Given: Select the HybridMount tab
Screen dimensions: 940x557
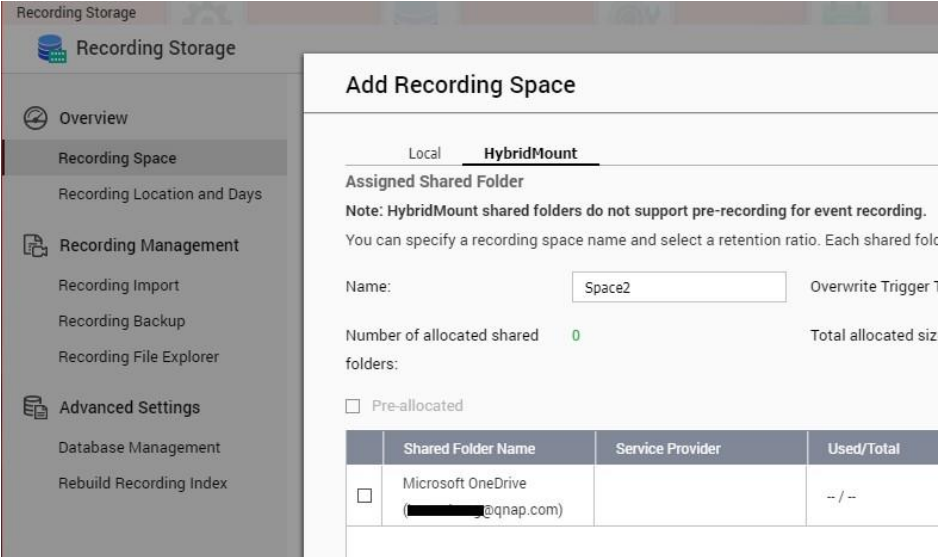Looking at the screenshot, I should pos(530,153).
